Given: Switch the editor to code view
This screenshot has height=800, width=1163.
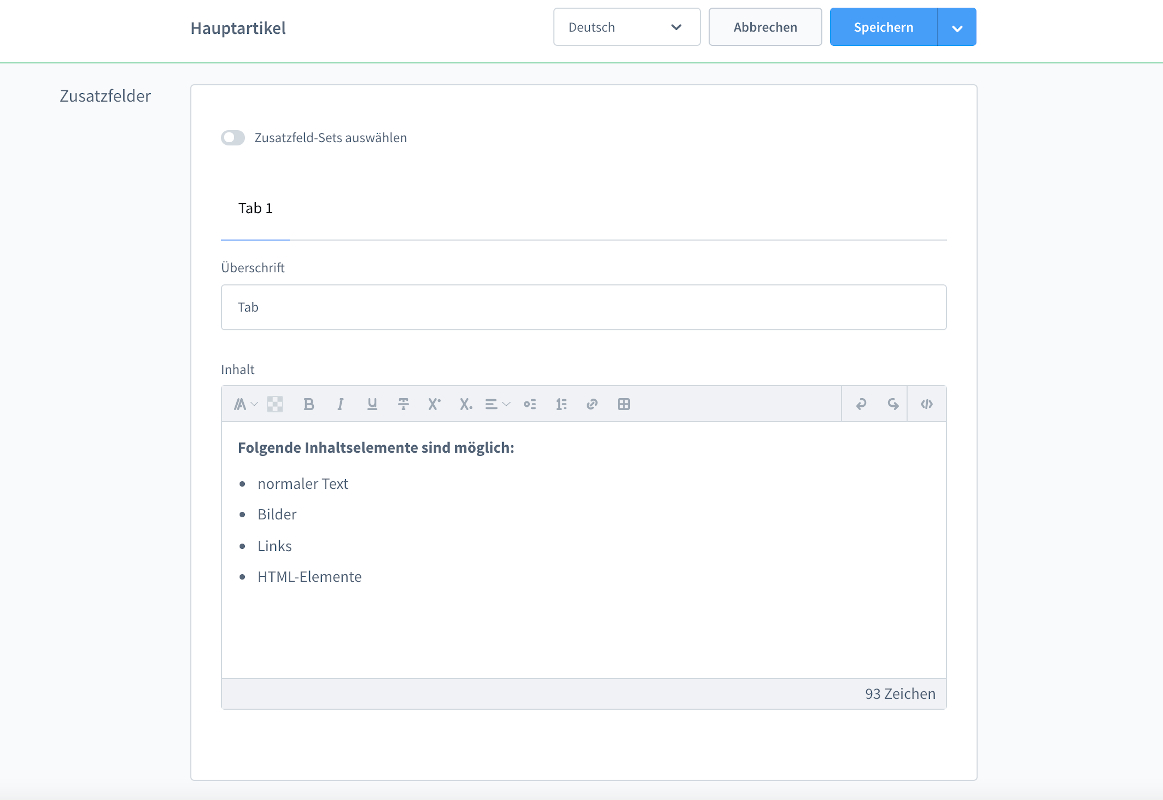Looking at the screenshot, I should pyautogui.click(x=927, y=404).
